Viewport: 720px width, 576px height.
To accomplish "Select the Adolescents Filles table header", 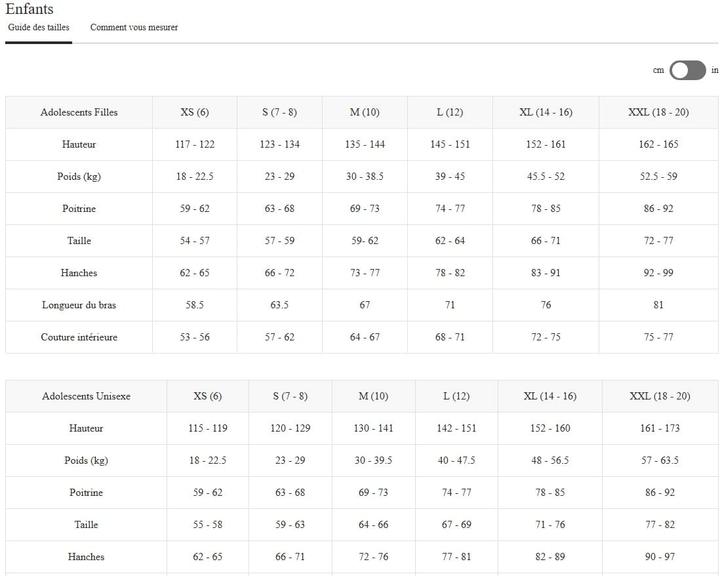I will point(79,113).
